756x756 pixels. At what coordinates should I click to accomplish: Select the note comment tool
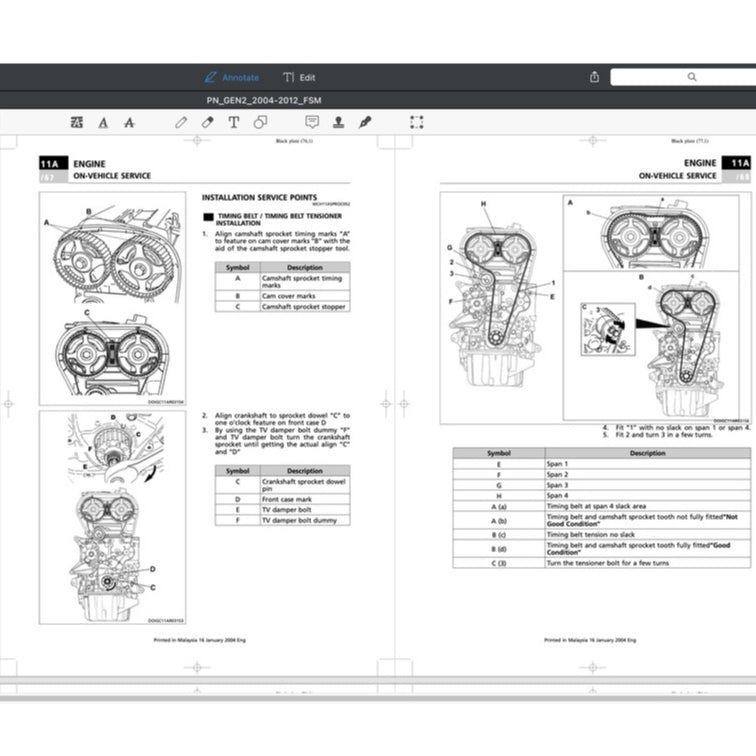pyautogui.click(x=312, y=122)
